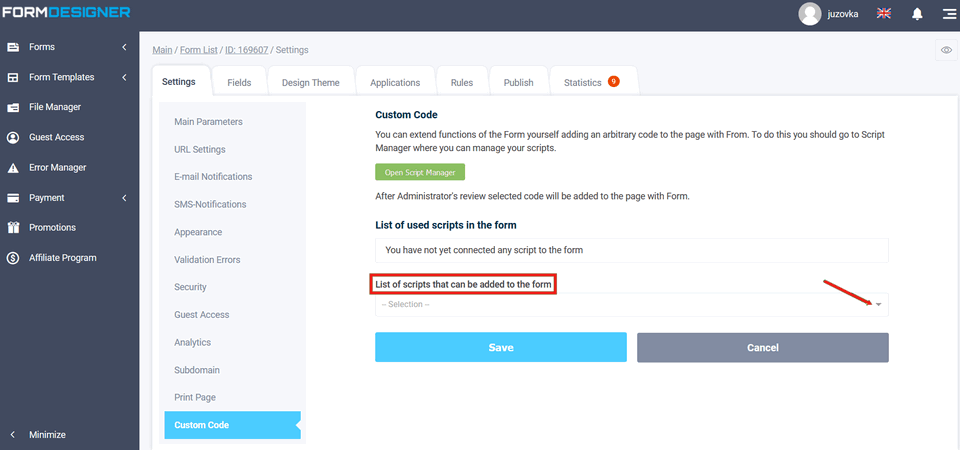Open the scripts Selection dropdown

pyautogui.click(x=631, y=304)
